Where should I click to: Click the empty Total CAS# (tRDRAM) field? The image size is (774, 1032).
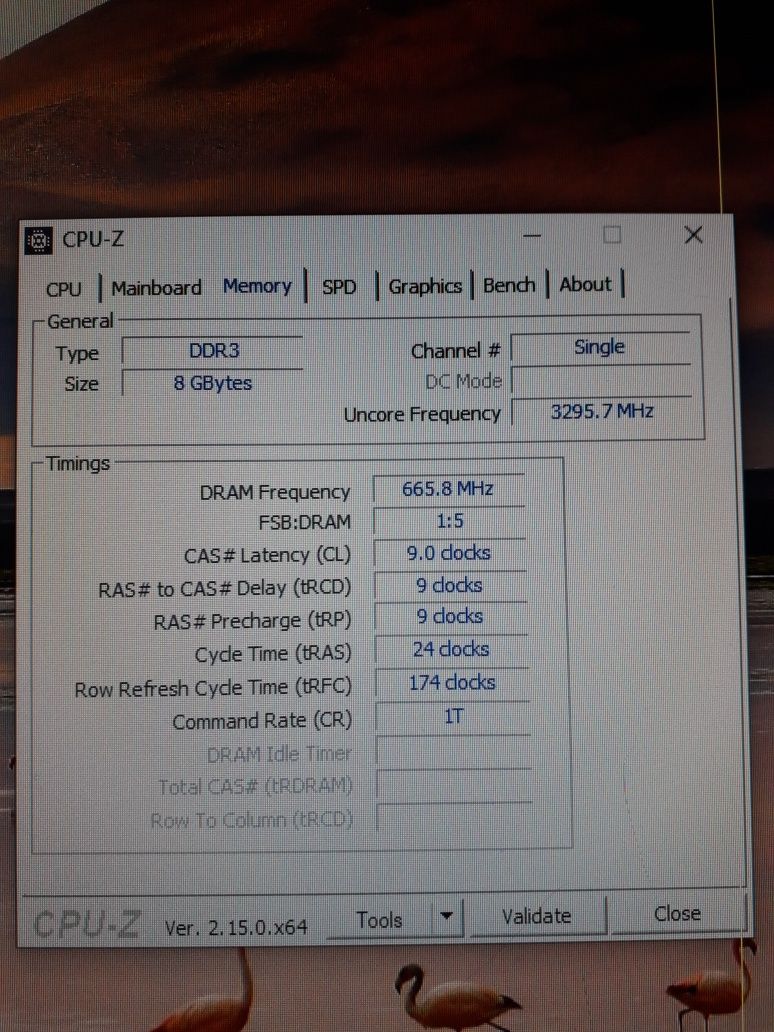[x=454, y=785]
